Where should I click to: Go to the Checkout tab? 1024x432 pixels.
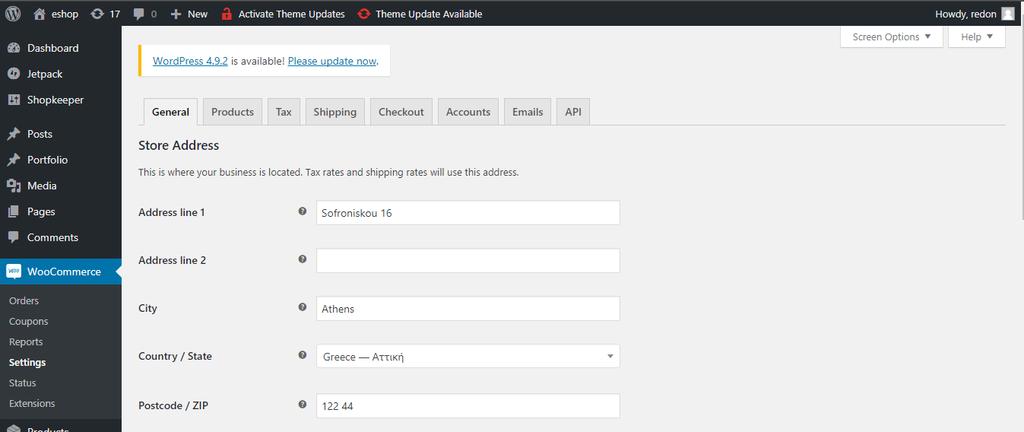tap(401, 112)
